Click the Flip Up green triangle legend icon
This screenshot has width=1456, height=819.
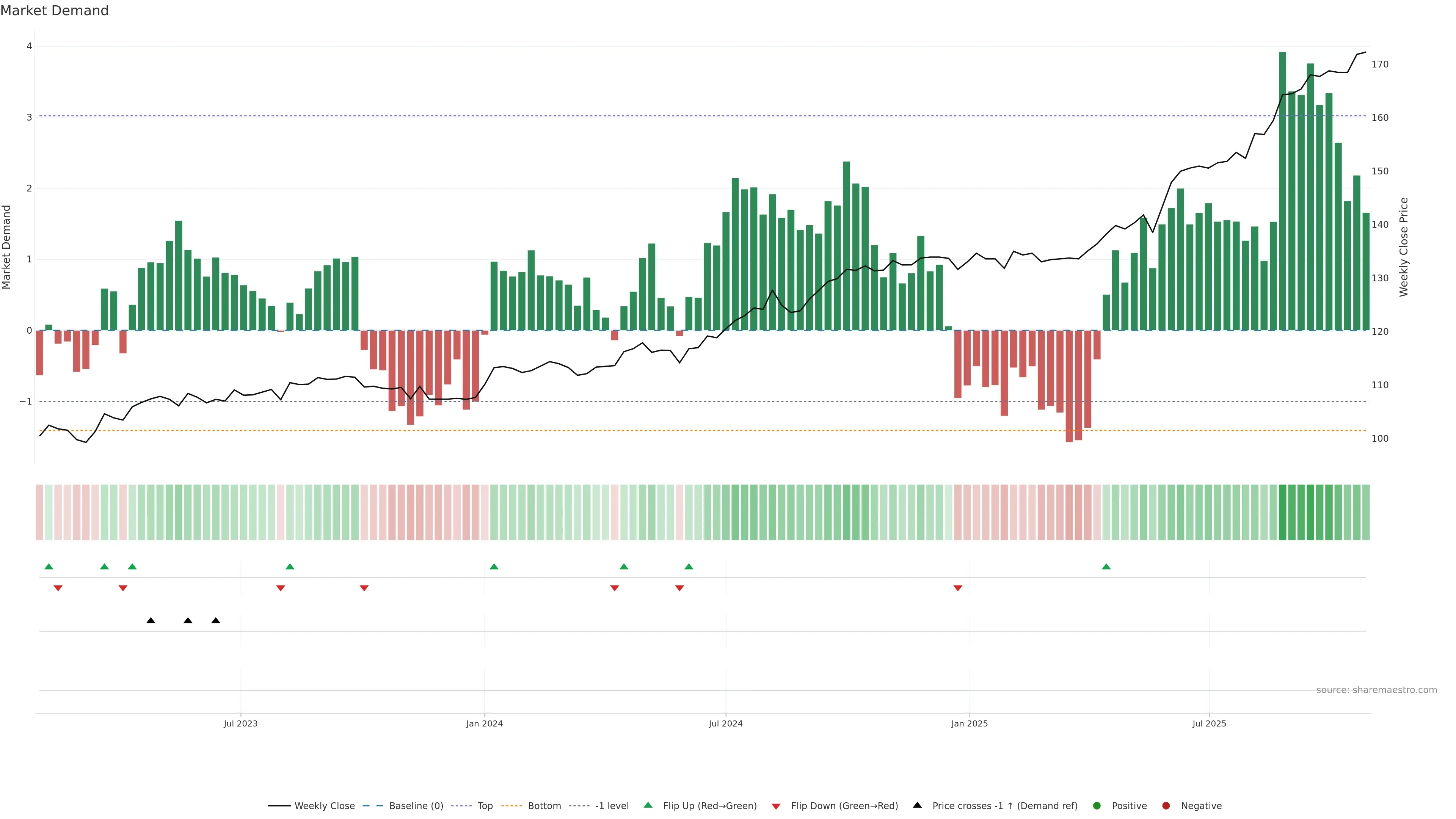648,805
